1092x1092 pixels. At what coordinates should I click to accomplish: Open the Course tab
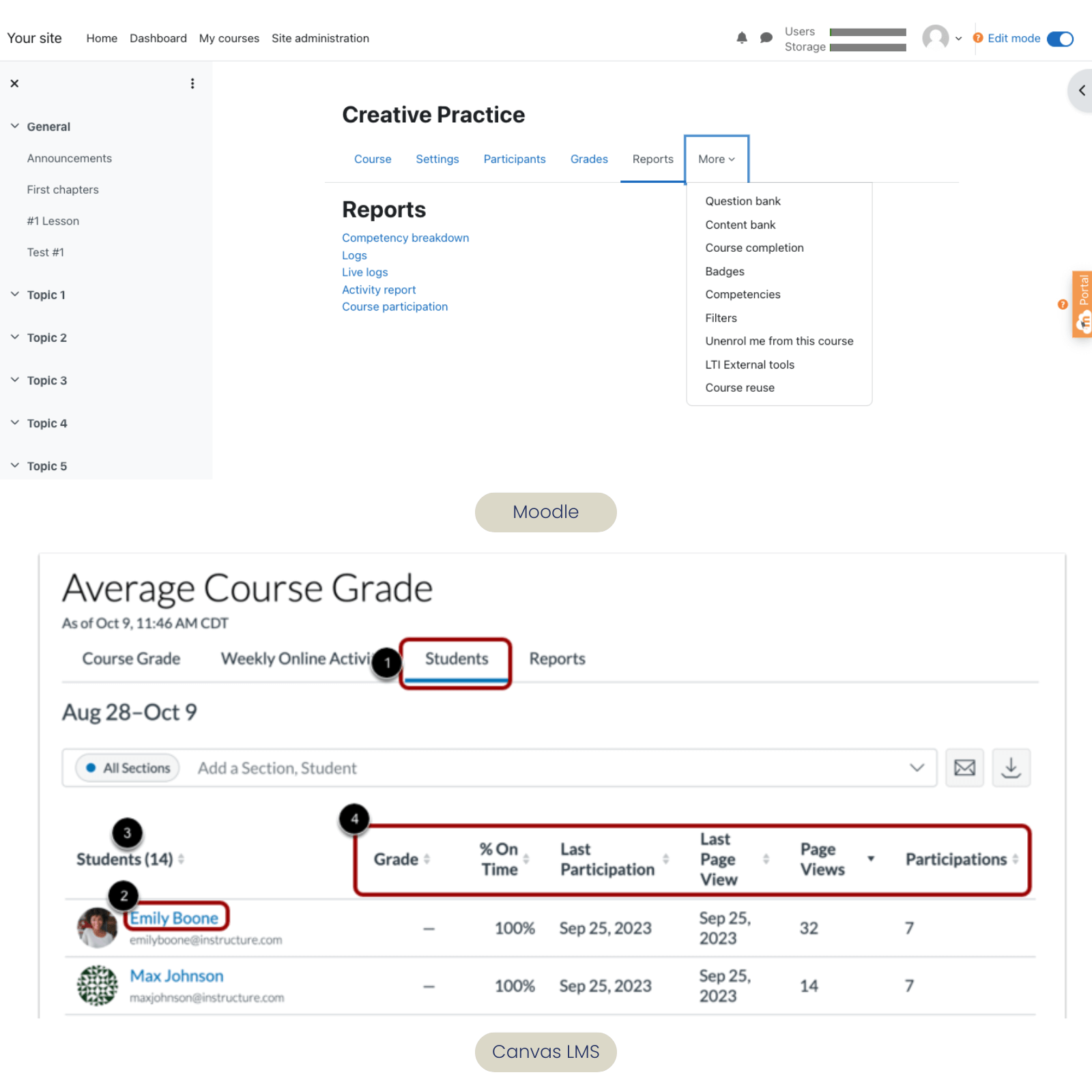coord(373,159)
